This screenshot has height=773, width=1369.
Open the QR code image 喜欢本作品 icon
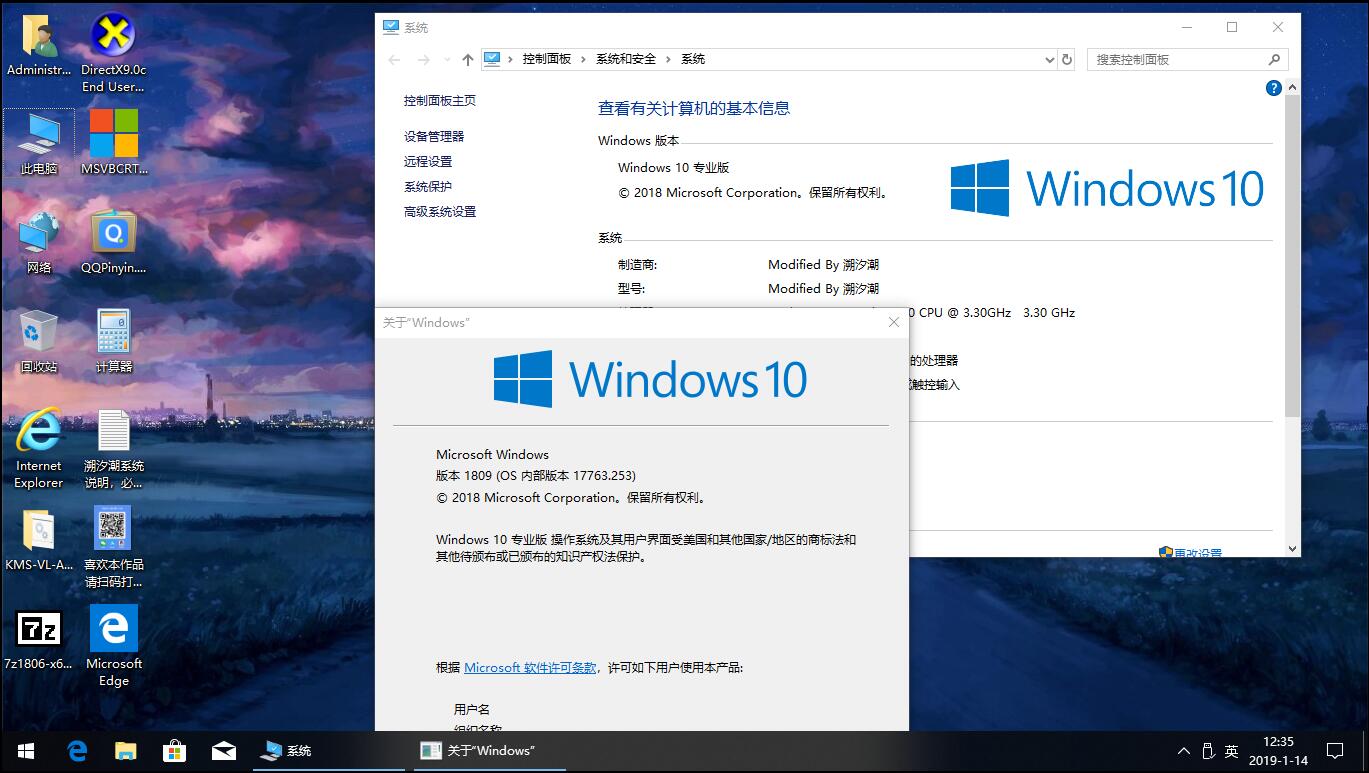[x=113, y=547]
